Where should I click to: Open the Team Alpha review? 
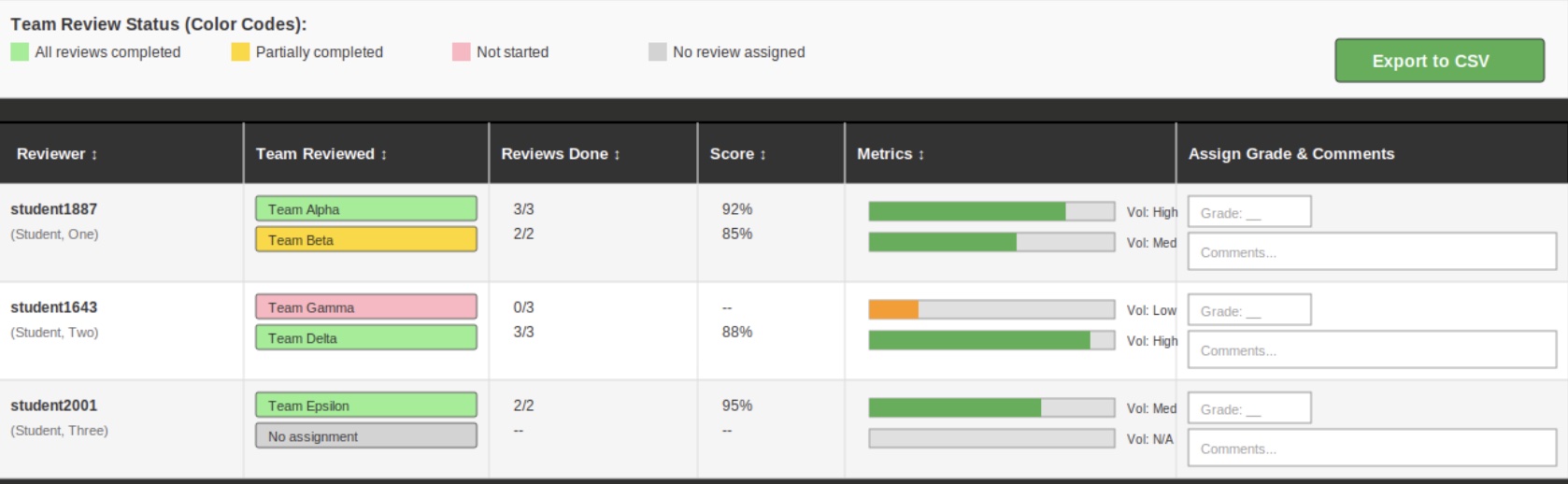(x=365, y=208)
